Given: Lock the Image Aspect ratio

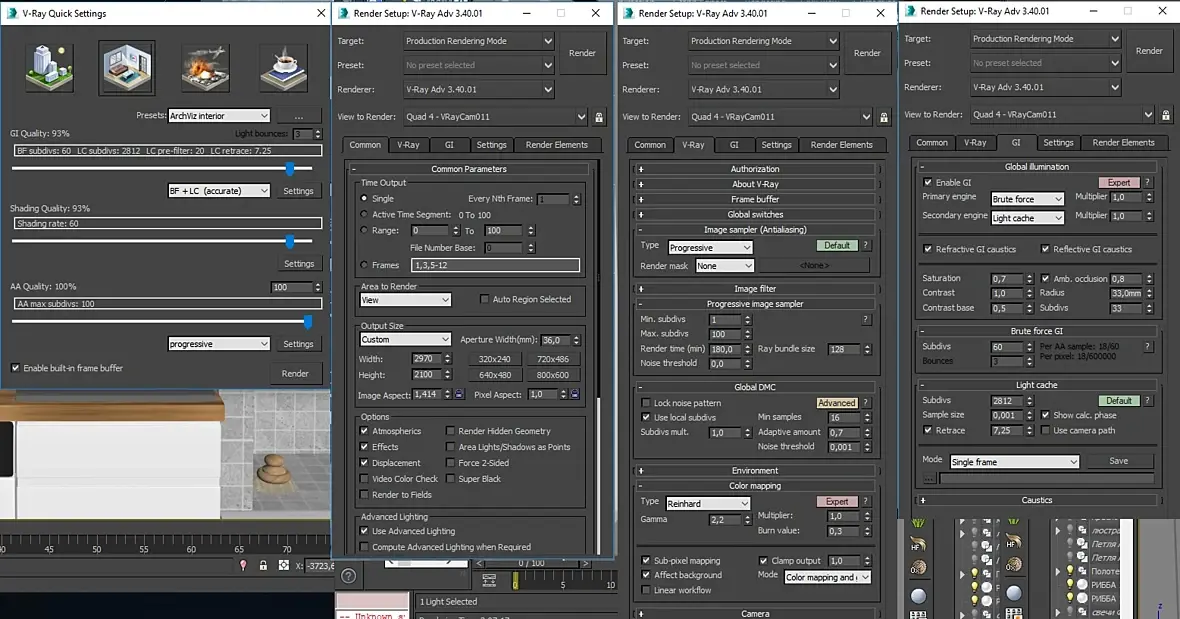Looking at the screenshot, I should (x=459, y=394).
